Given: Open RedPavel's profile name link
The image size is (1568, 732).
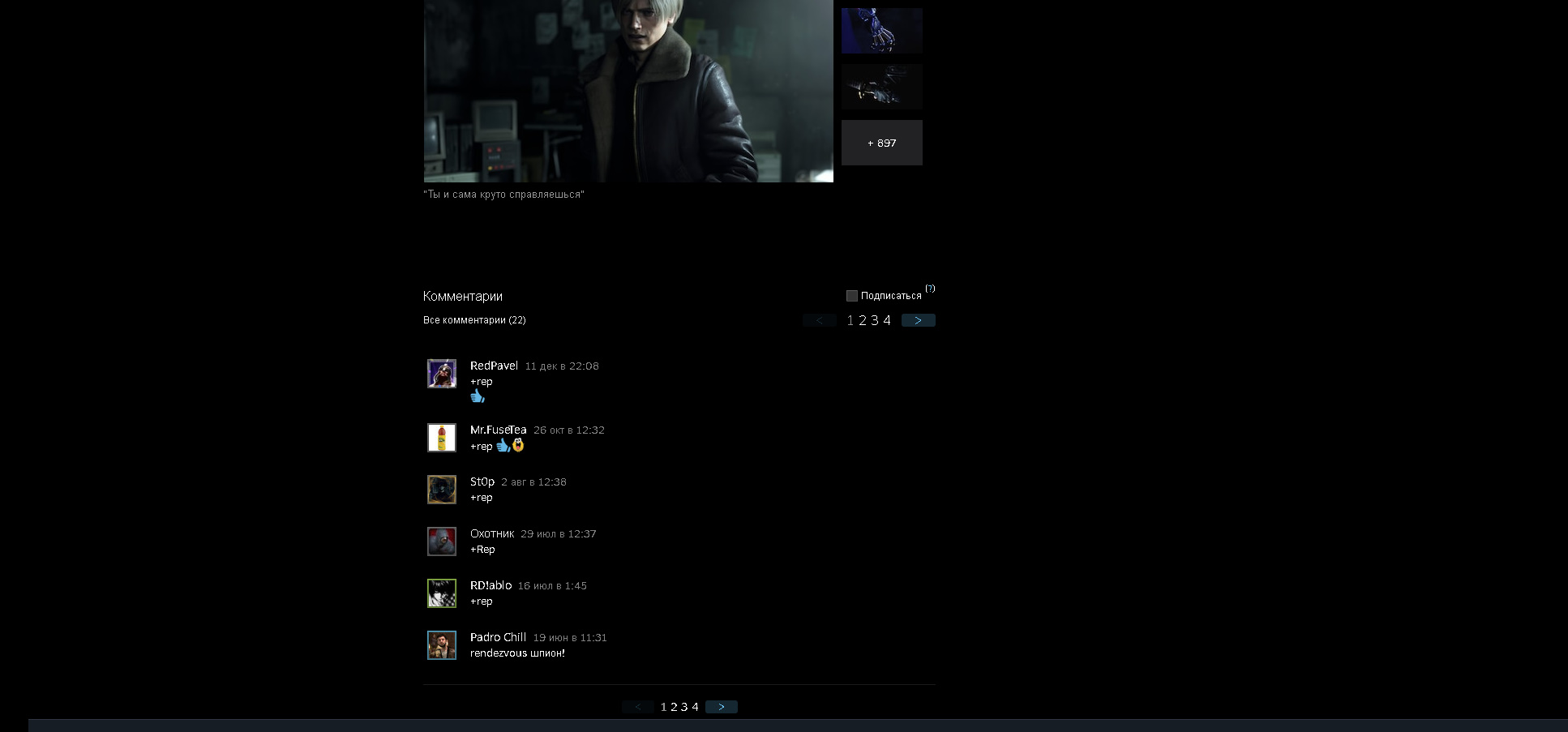Looking at the screenshot, I should 494,366.
